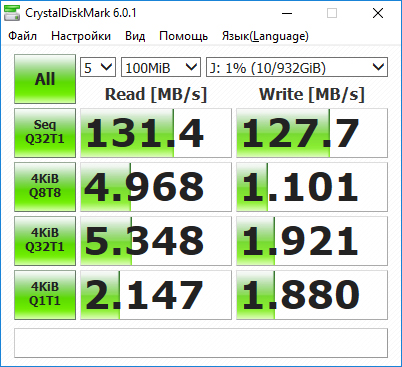The width and height of the screenshot is (402, 367).
Task: Click the Seq read result 131.4
Action: [x=156, y=133]
